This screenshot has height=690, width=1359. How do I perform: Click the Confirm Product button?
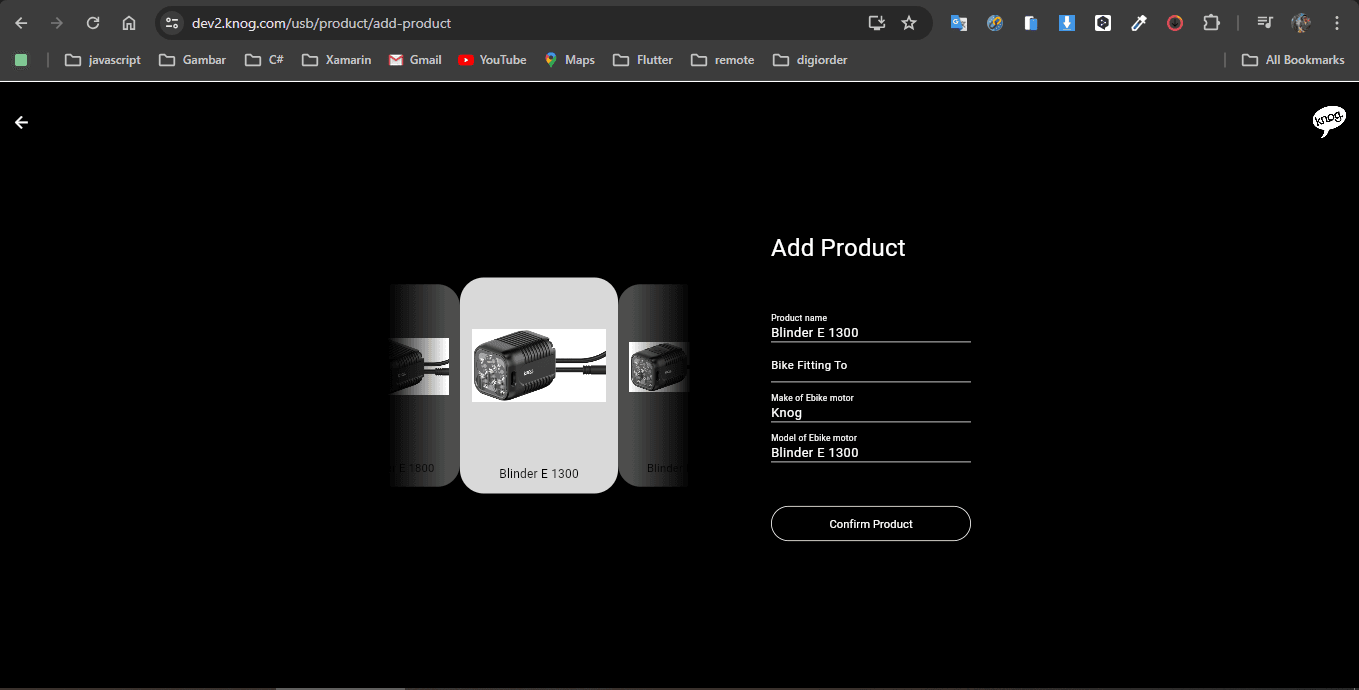[x=871, y=524]
